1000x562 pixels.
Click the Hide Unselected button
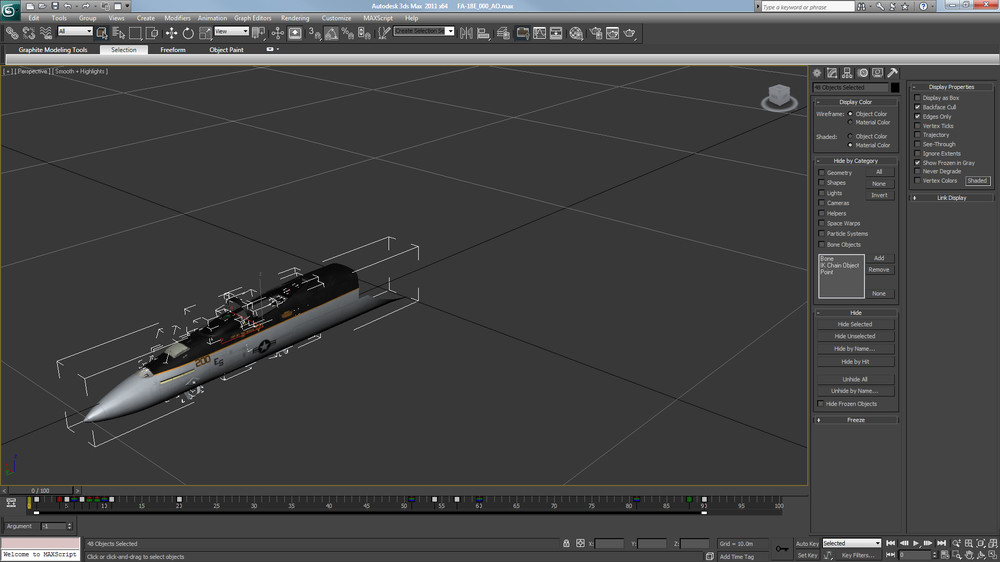coord(855,336)
